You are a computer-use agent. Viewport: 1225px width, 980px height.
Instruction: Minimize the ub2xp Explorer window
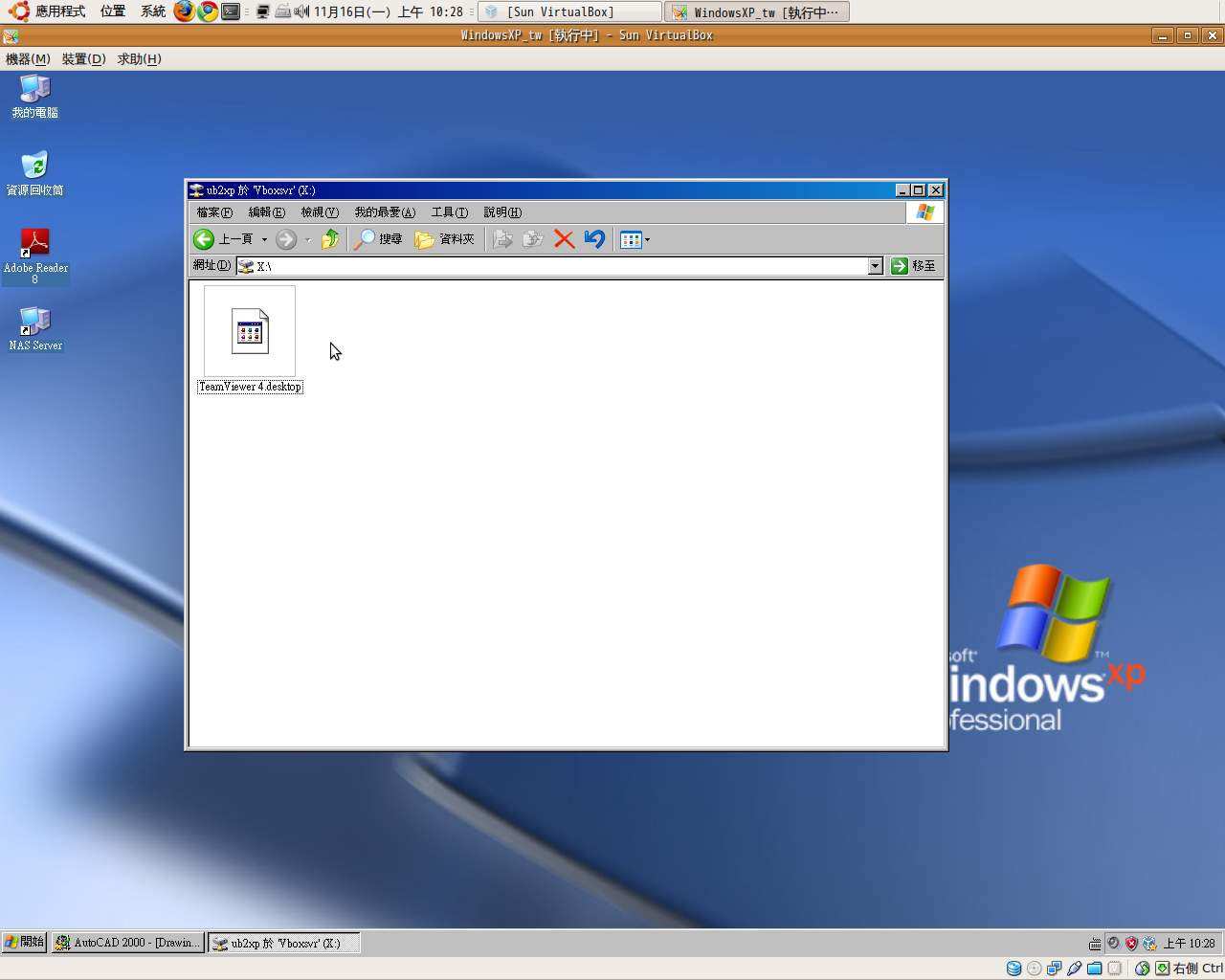tap(902, 190)
